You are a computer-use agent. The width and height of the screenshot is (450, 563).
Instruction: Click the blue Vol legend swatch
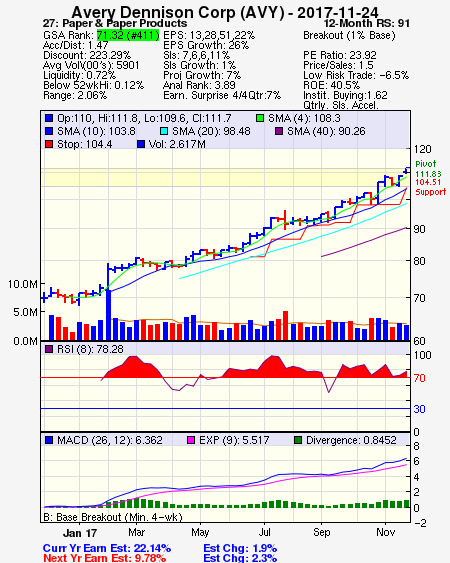pyautogui.click(x=141, y=144)
